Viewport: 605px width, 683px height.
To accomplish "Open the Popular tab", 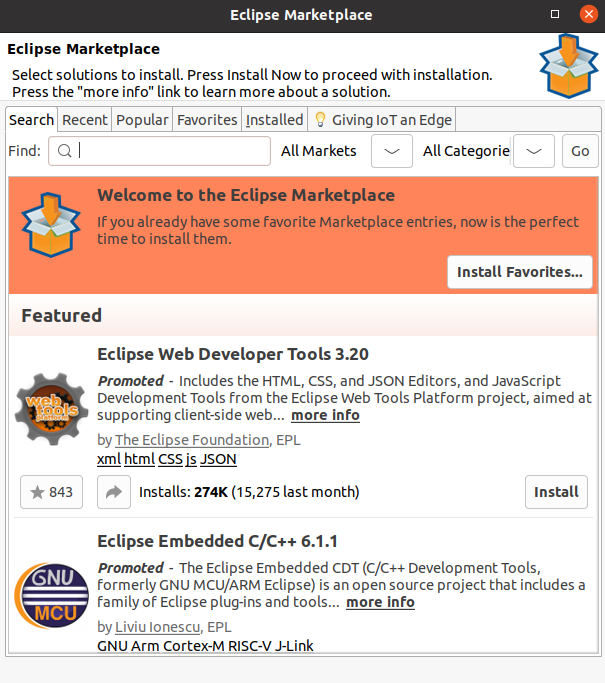I will click(142, 120).
